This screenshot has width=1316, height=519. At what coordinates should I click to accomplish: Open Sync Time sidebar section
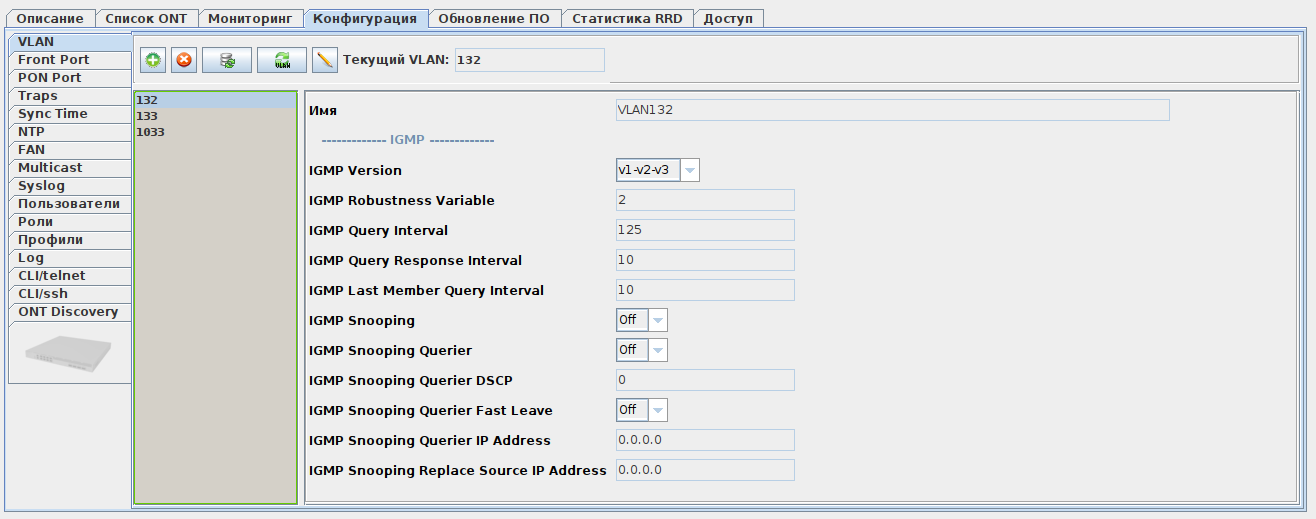click(69, 114)
